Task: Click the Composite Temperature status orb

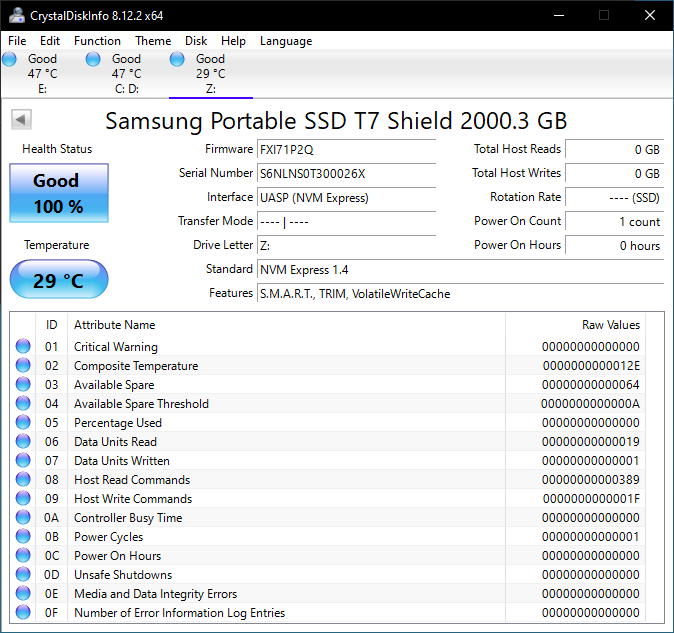Action: (23, 365)
